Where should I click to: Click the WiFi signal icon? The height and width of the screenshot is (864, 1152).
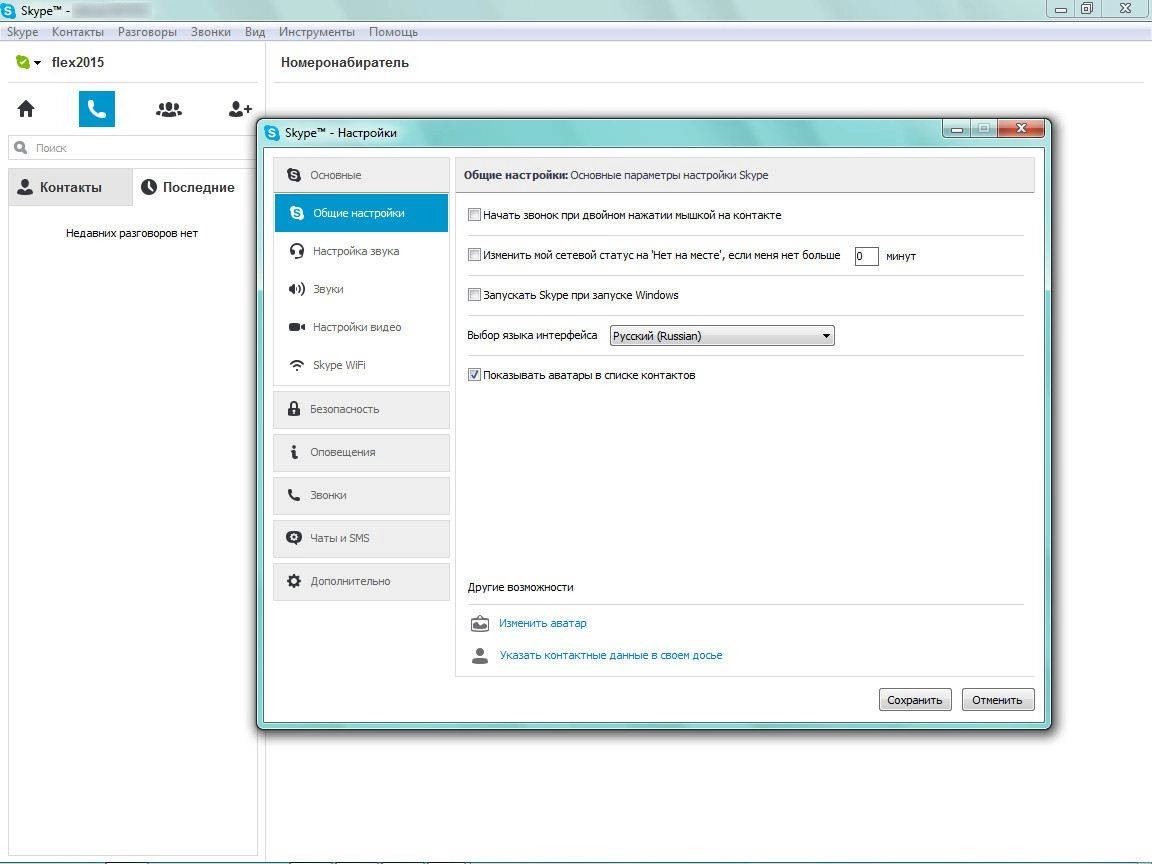click(297, 365)
